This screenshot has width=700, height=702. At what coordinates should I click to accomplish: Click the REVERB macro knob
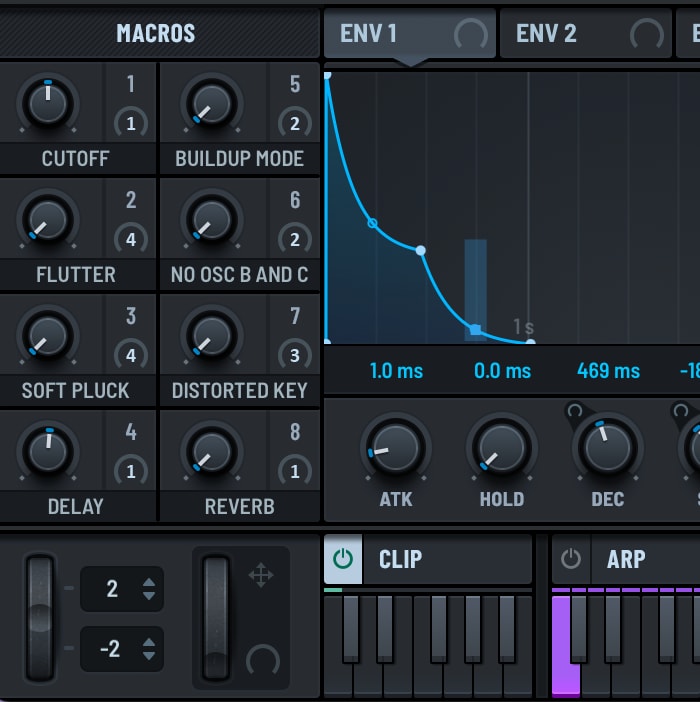click(212, 451)
